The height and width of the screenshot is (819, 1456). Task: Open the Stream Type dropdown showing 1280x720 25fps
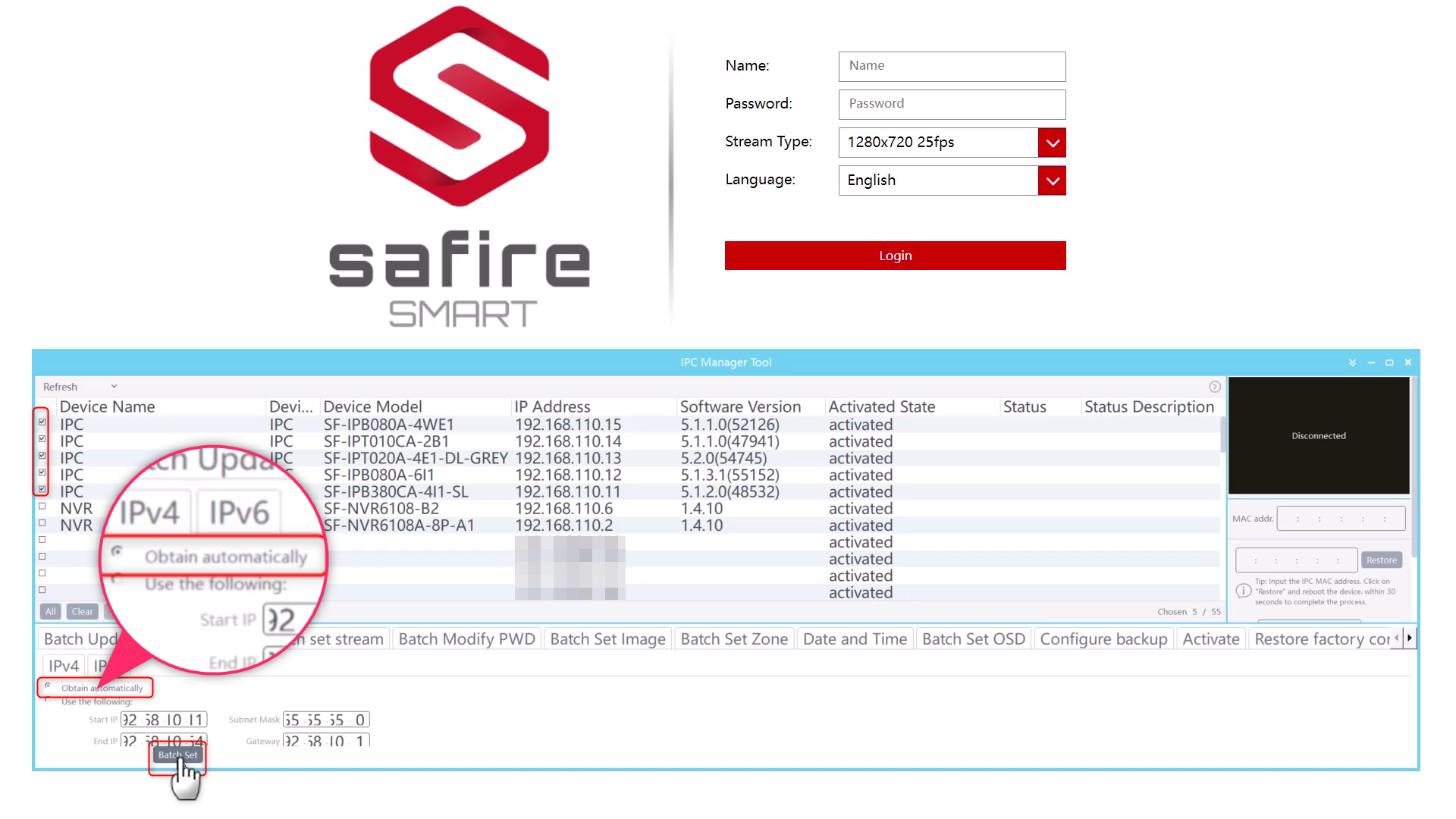[1052, 143]
